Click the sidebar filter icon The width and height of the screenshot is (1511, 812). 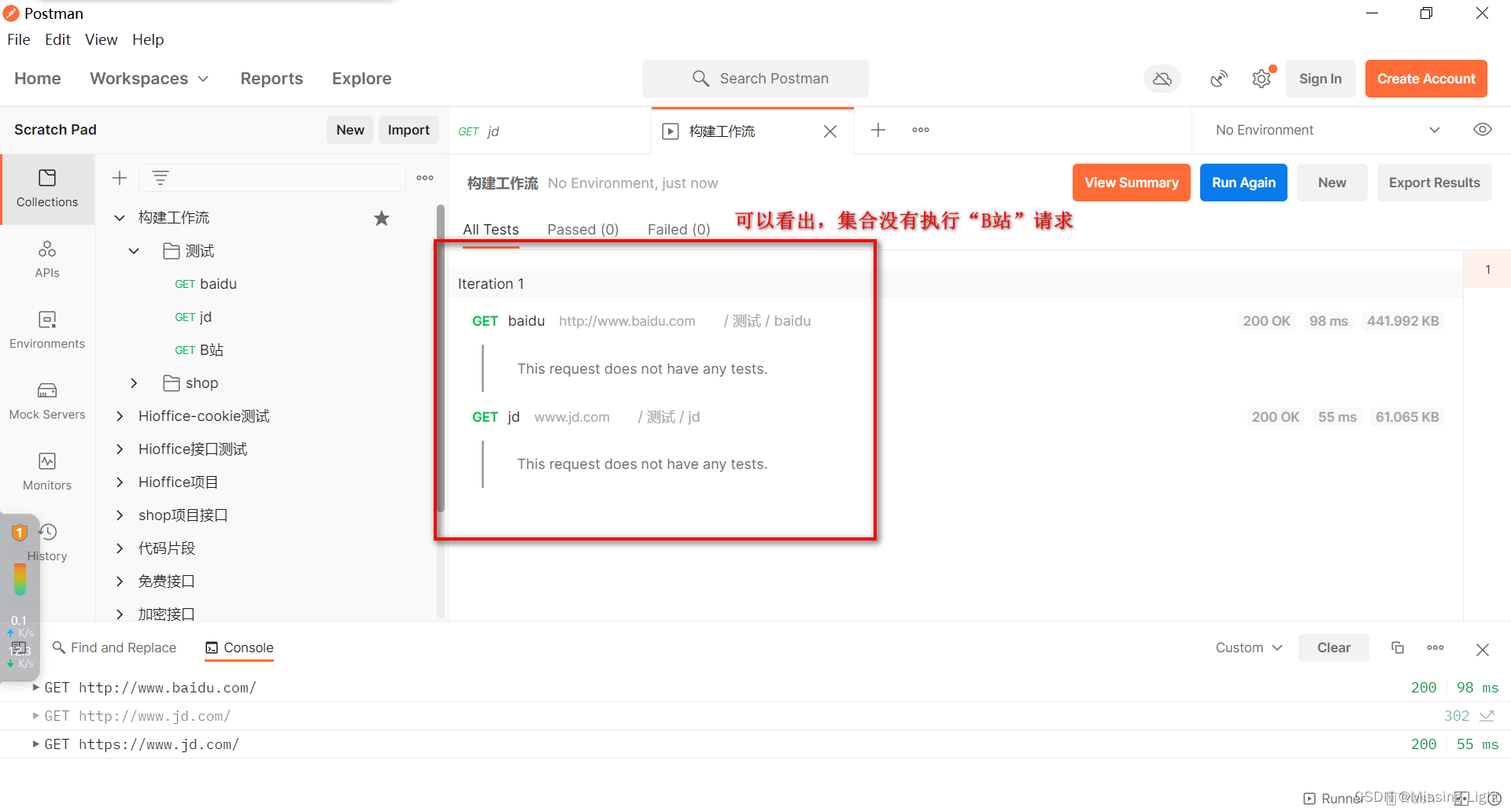161,178
